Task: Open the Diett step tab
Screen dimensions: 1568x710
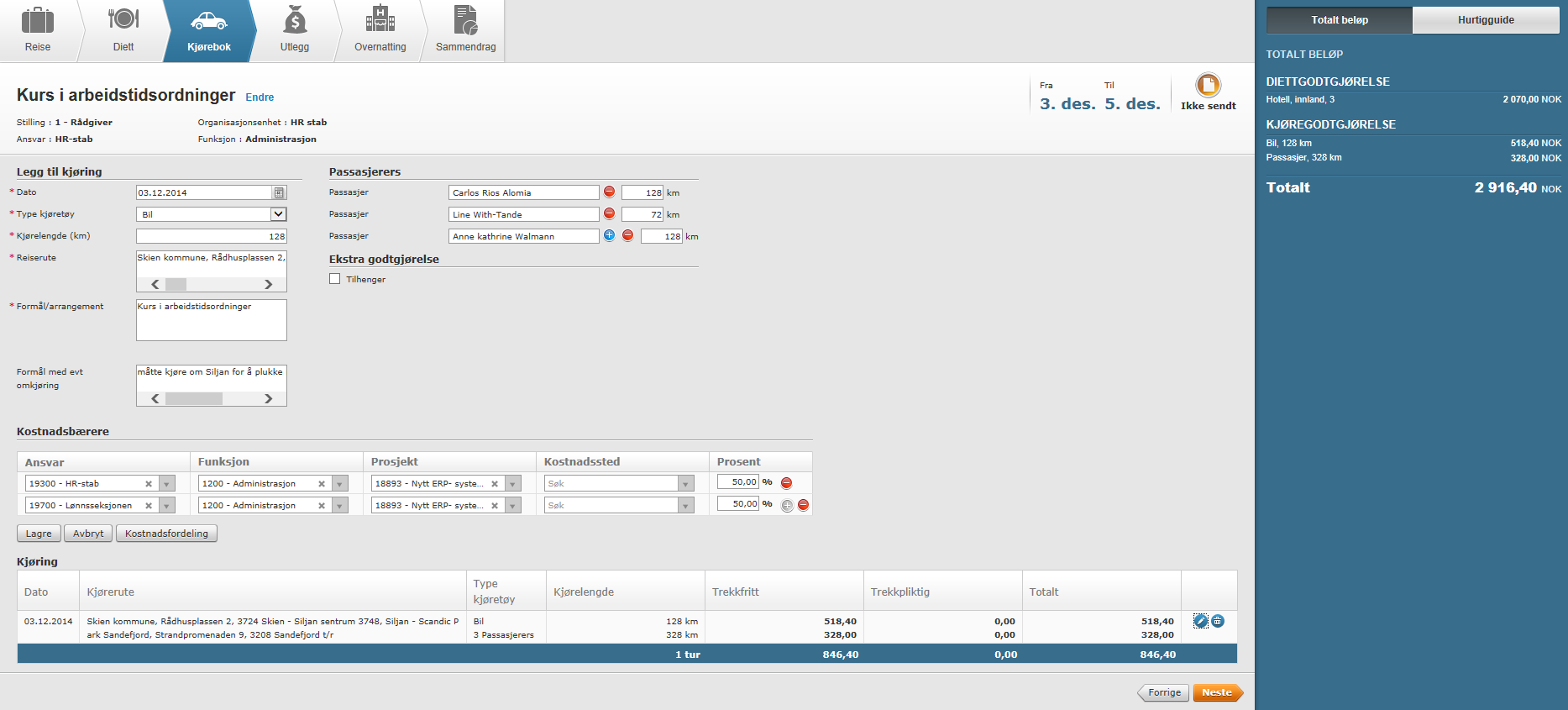Action: (123, 31)
